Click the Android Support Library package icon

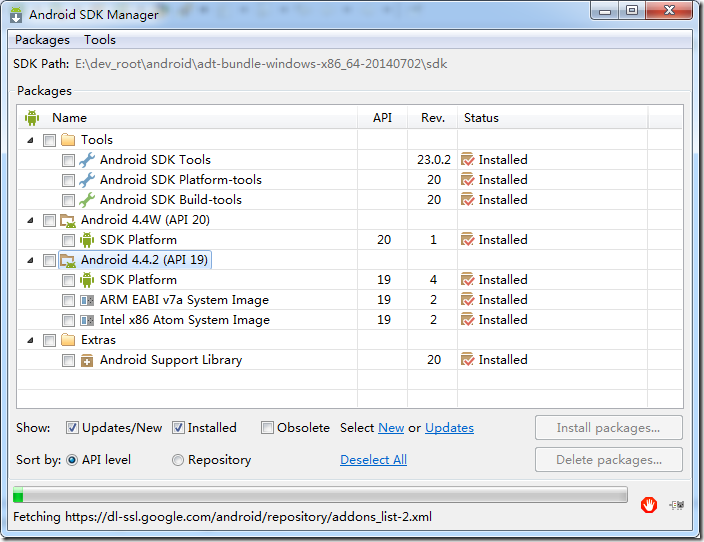click(x=87, y=360)
